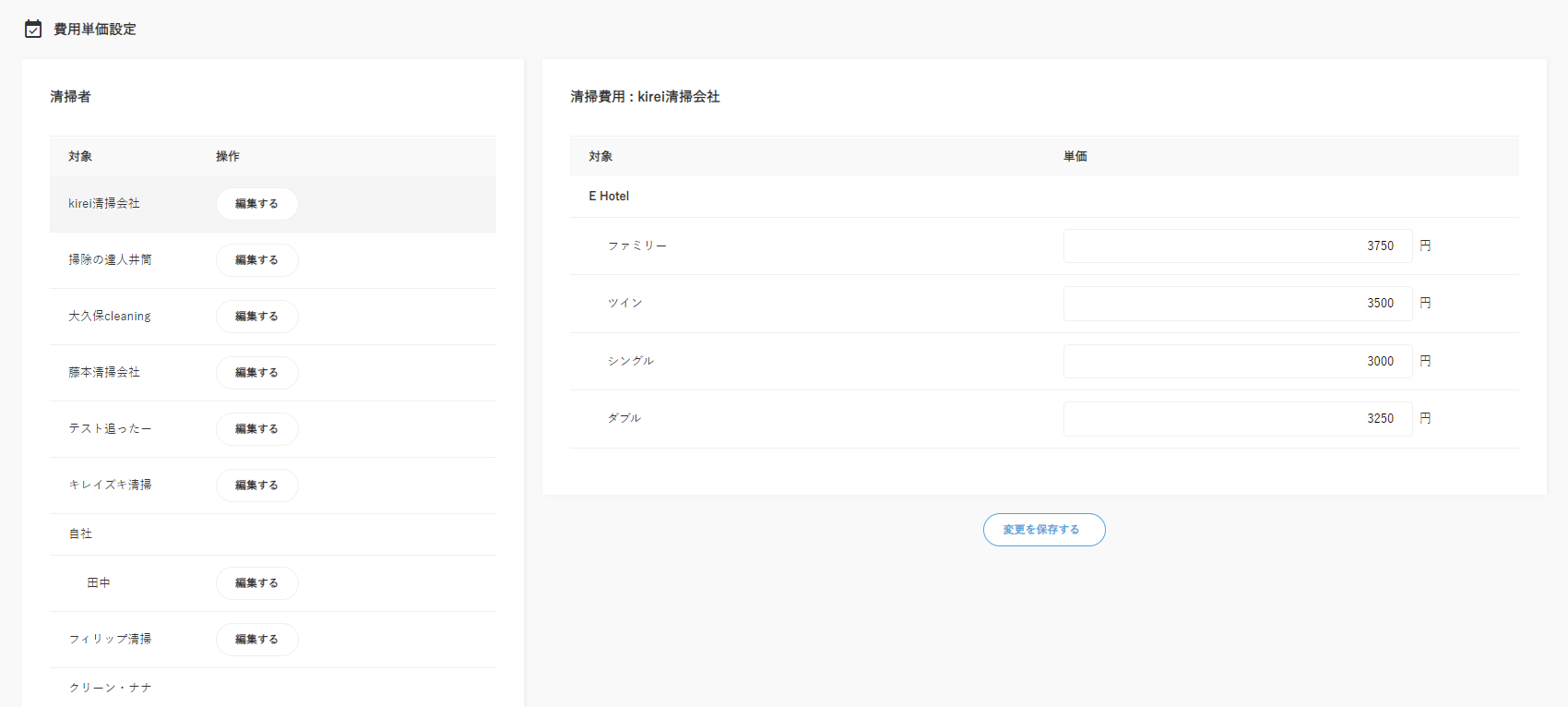Click 編集する for kirei清掃会社
1568x707 pixels.
pyautogui.click(x=256, y=204)
